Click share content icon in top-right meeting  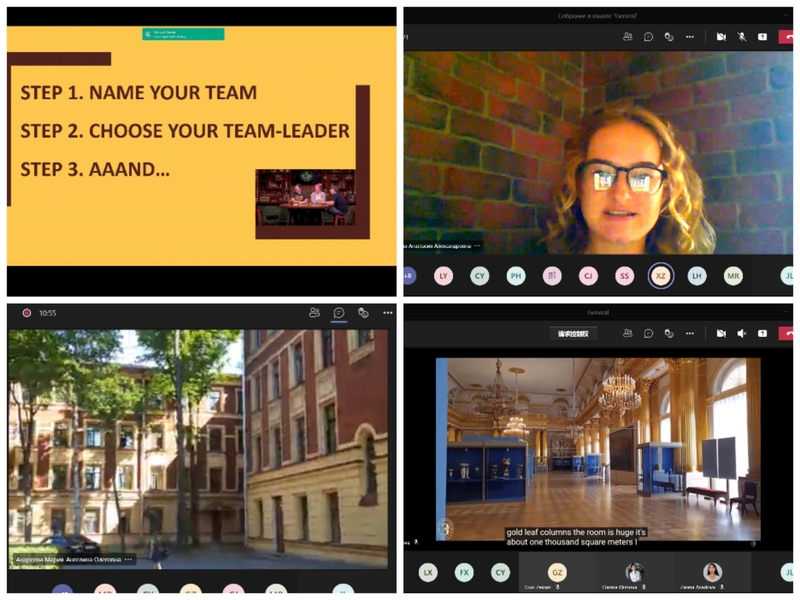click(762, 36)
